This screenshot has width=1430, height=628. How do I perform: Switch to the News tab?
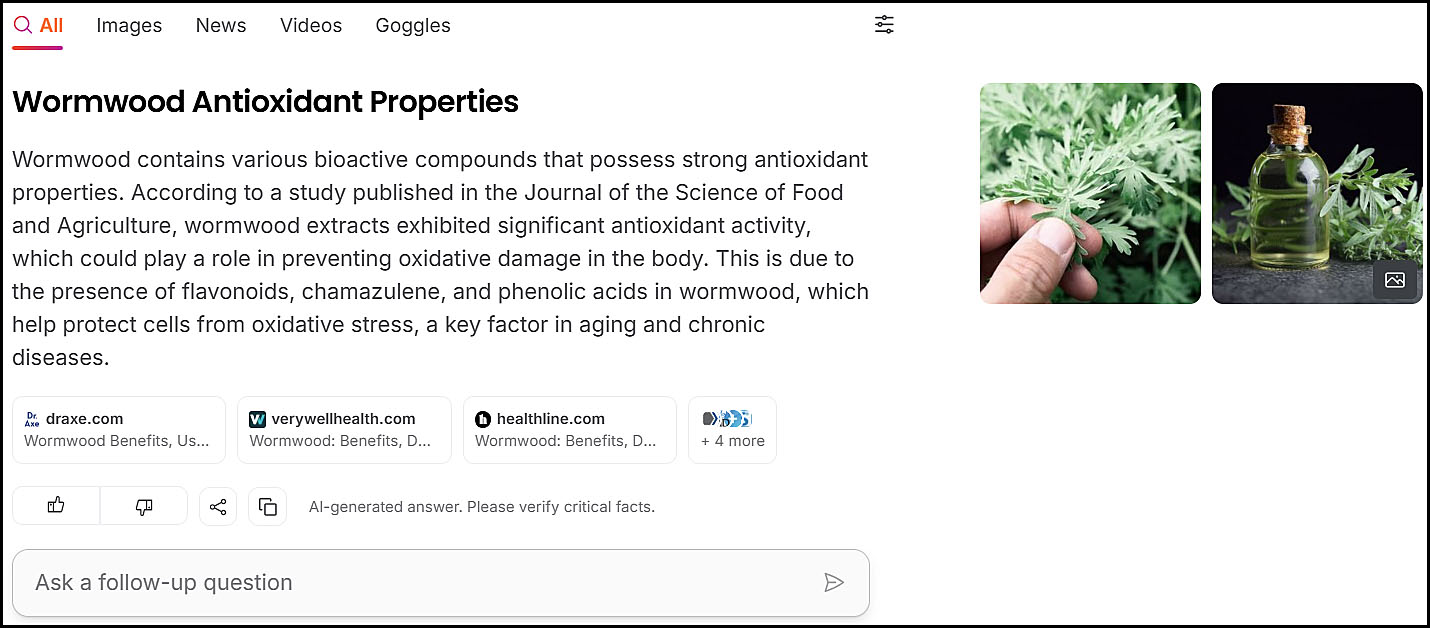coord(221,26)
